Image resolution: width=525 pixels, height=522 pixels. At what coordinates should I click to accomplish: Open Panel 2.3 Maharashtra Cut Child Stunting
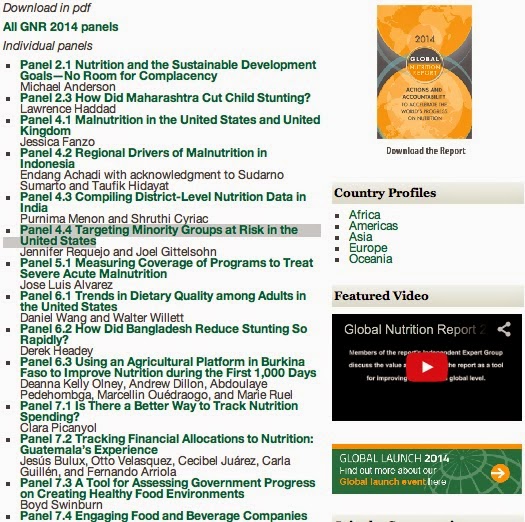pyautogui.click(x=165, y=98)
